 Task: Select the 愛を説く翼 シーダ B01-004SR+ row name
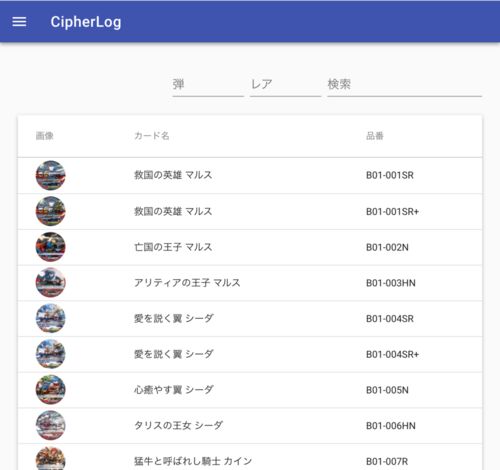tap(174, 354)
